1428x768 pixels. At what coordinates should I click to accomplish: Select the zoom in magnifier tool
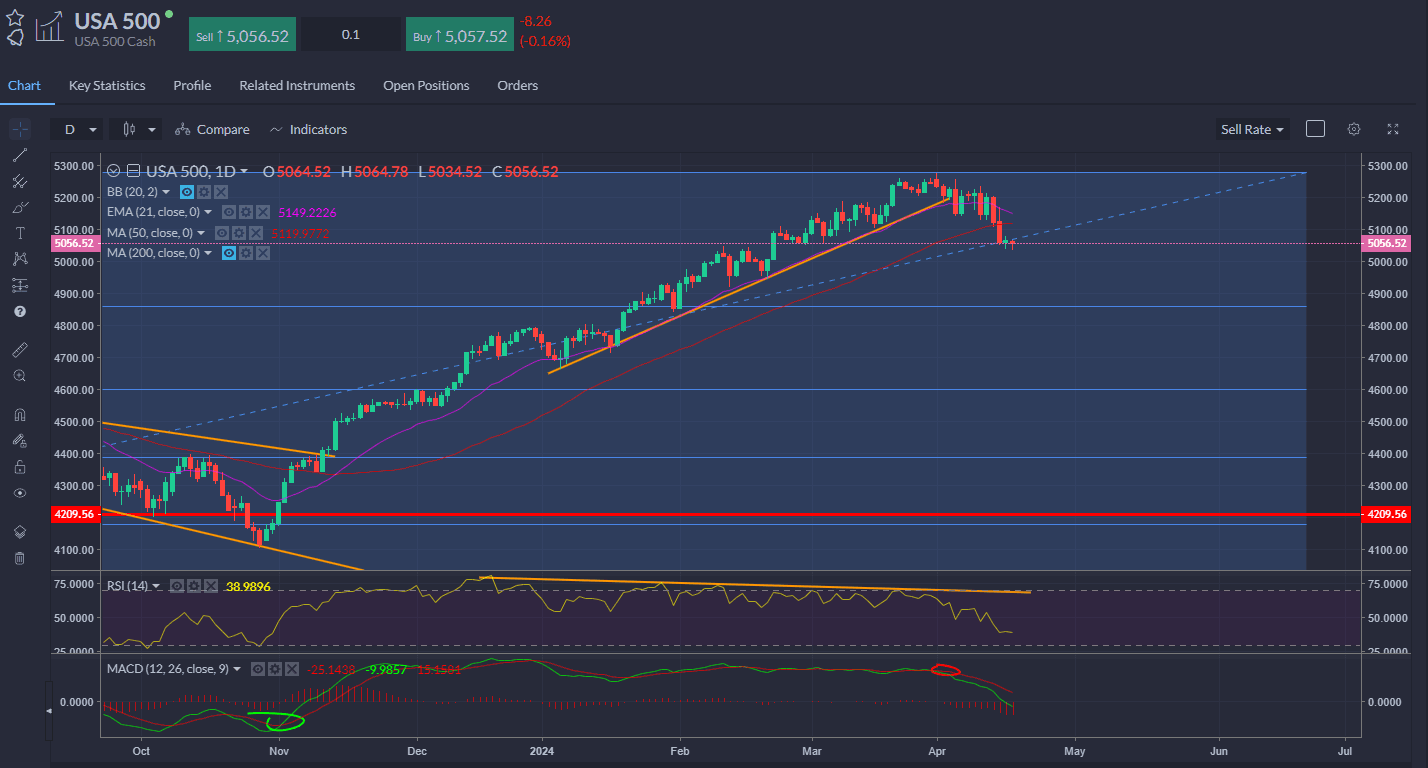[20, 376]
